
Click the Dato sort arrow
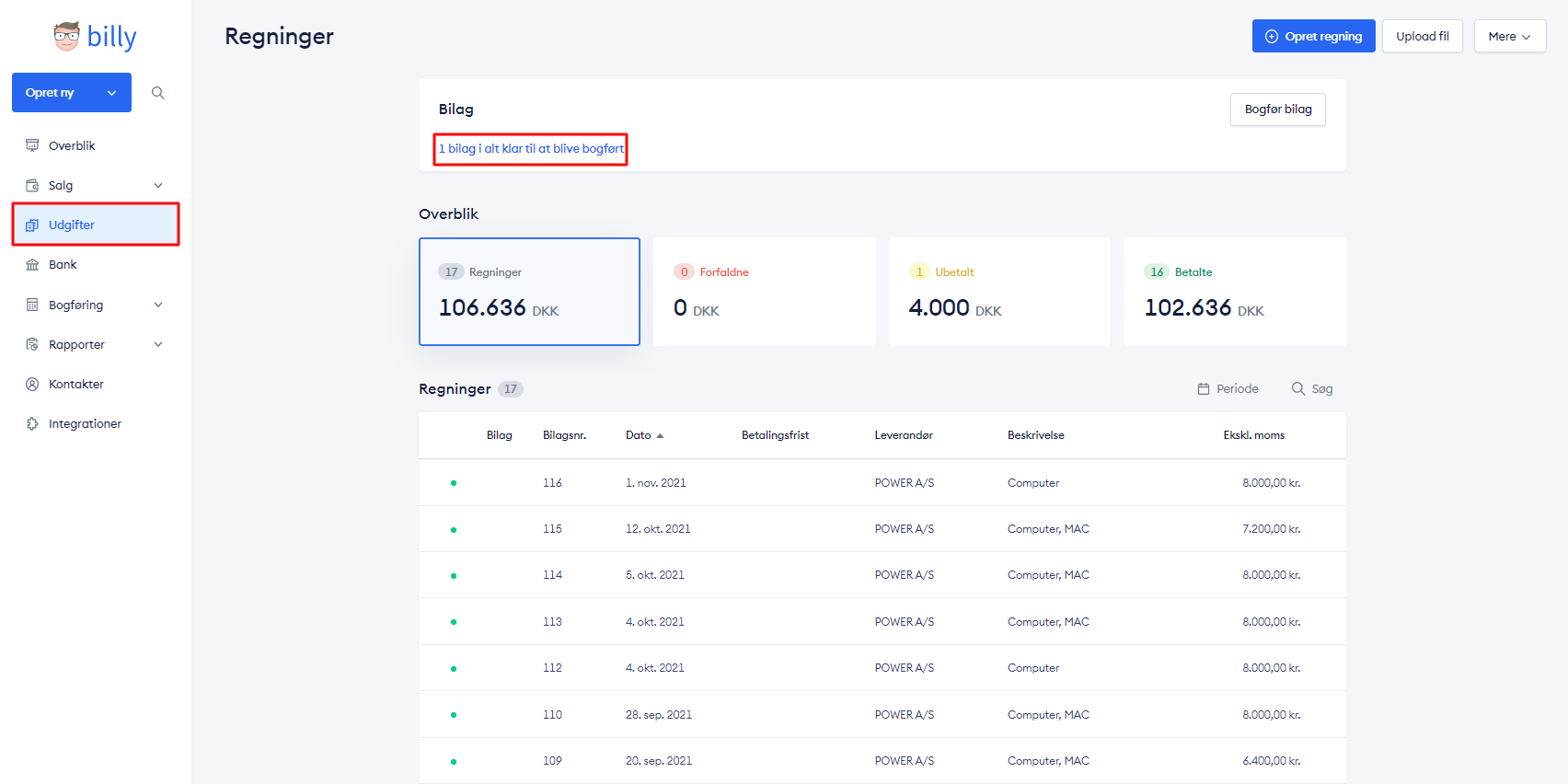660,435
